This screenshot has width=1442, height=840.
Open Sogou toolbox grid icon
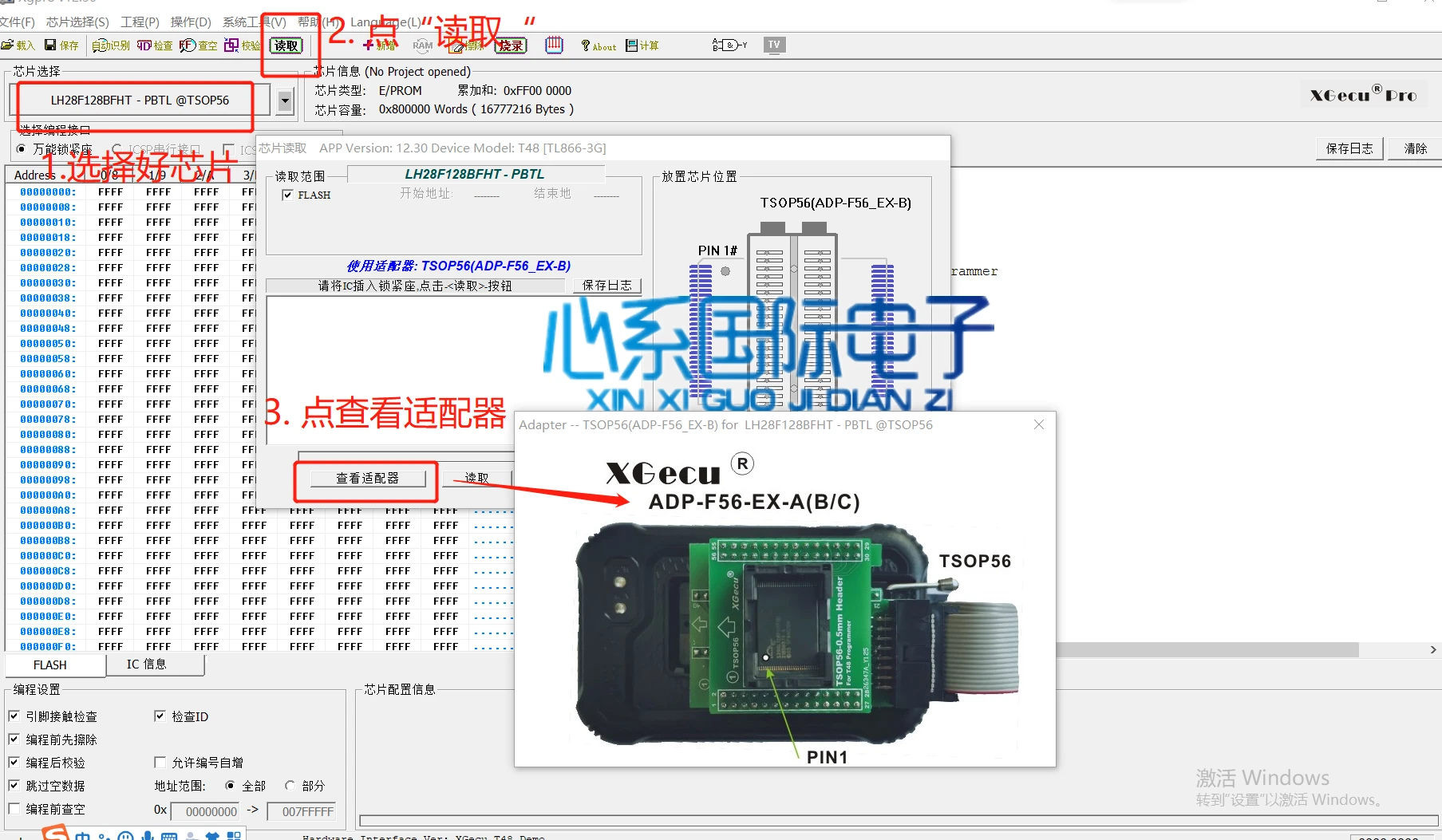(234, 836)
